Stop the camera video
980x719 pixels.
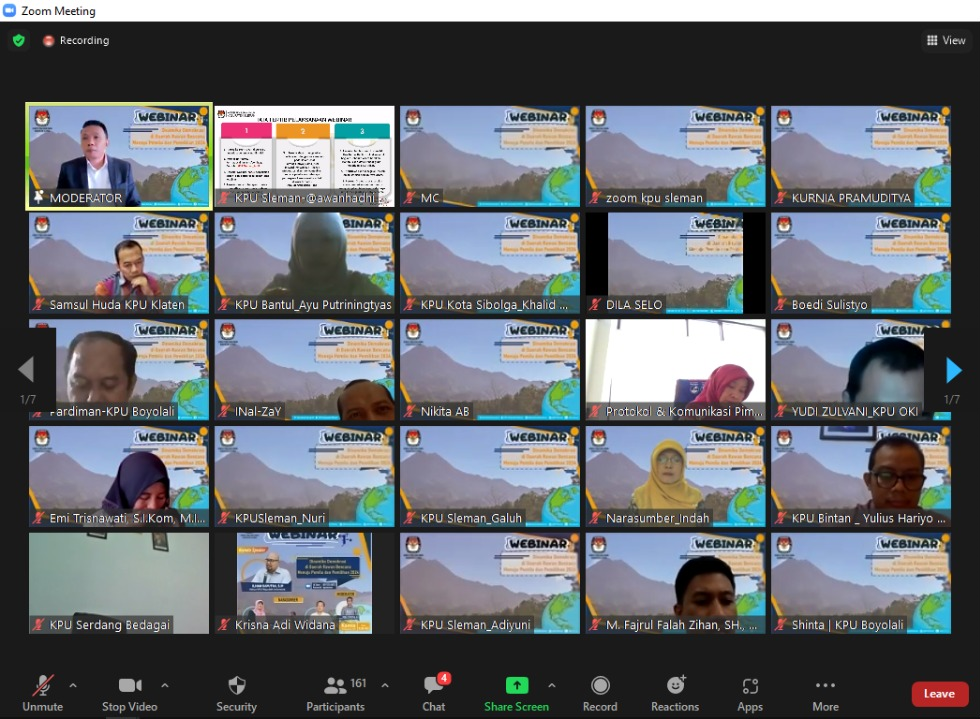pos(129,692)
